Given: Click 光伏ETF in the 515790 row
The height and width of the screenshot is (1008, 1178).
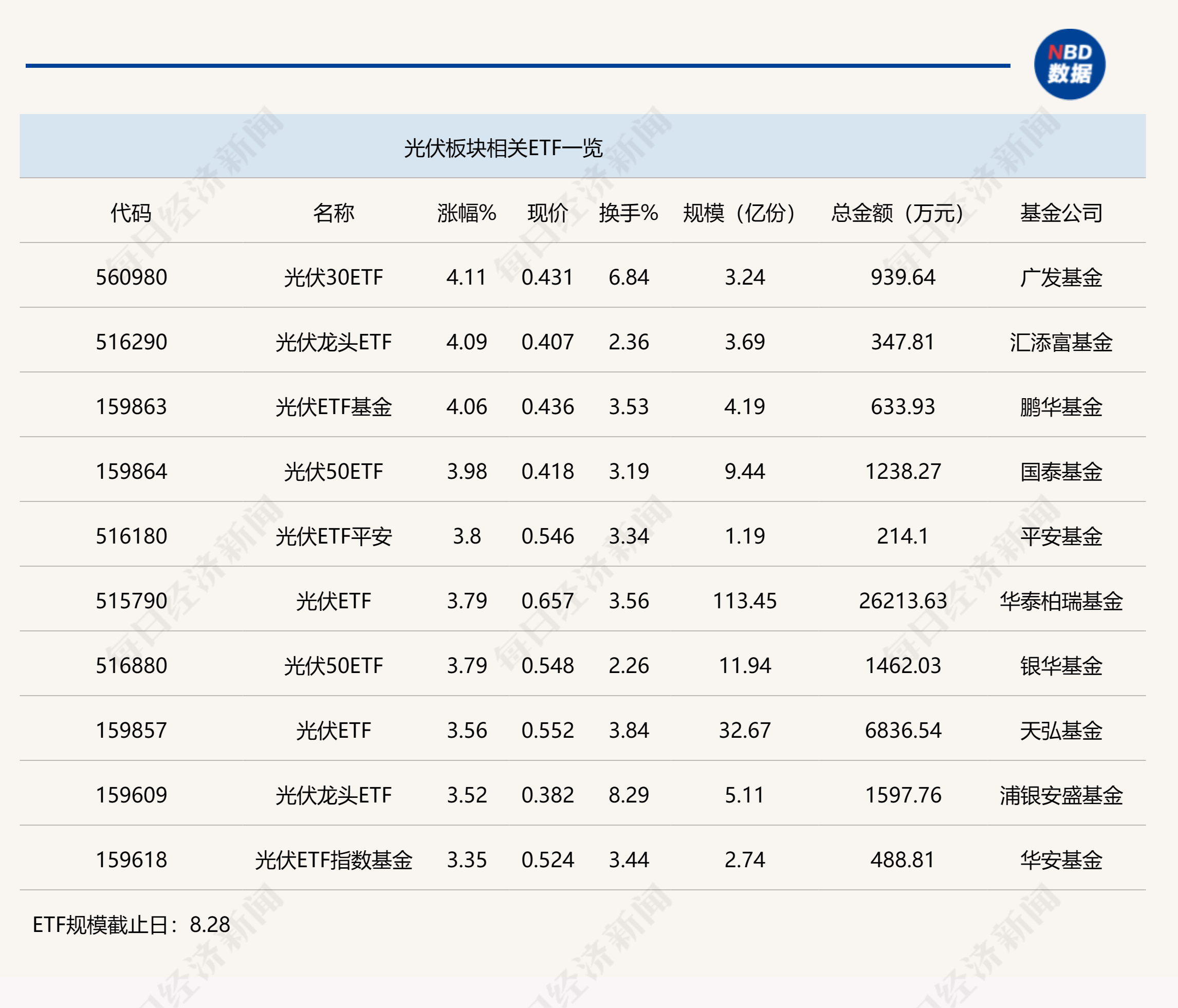Looking at the screenshot, I should click(x=334, y=601).
